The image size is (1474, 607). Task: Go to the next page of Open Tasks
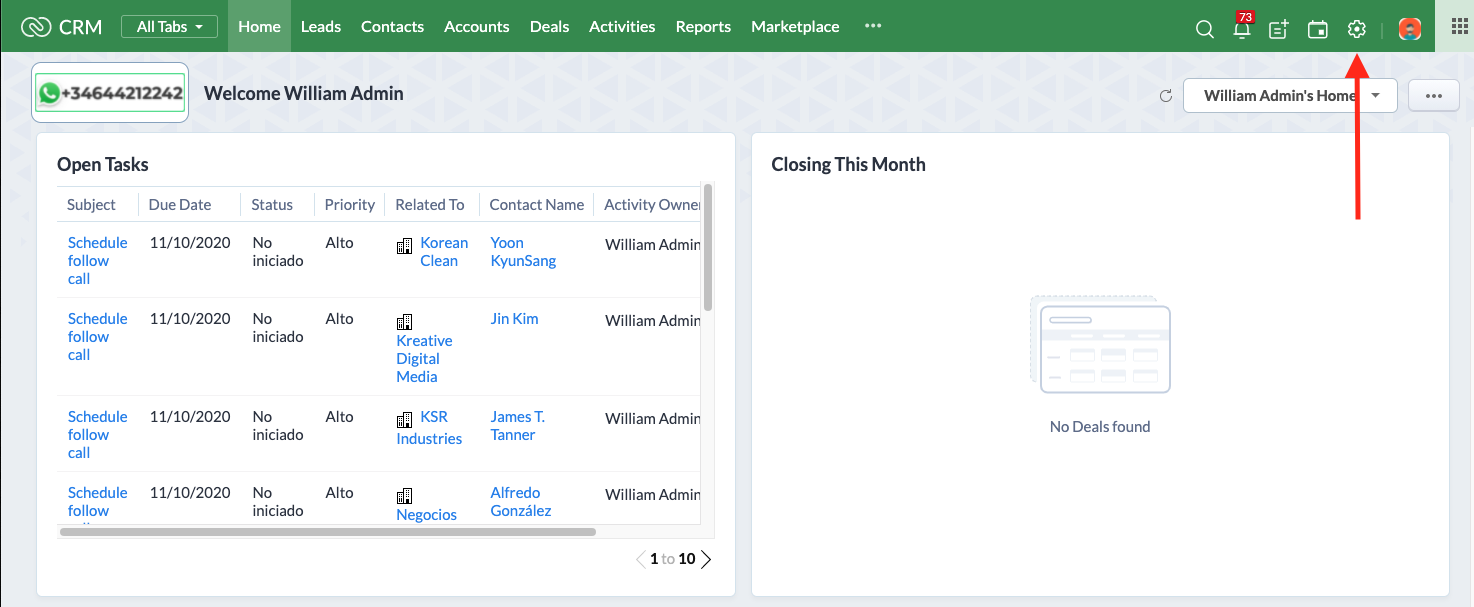click(706, 559)
